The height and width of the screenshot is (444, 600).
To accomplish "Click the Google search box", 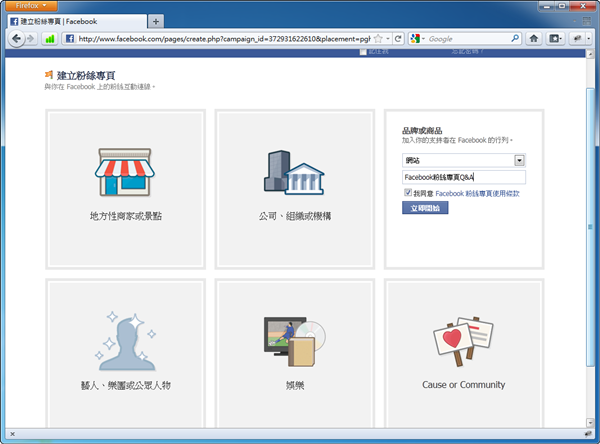I will (x=469, y=39).
